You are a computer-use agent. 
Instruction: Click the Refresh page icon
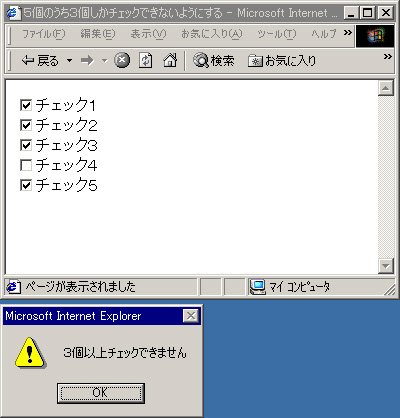[146, 61]
